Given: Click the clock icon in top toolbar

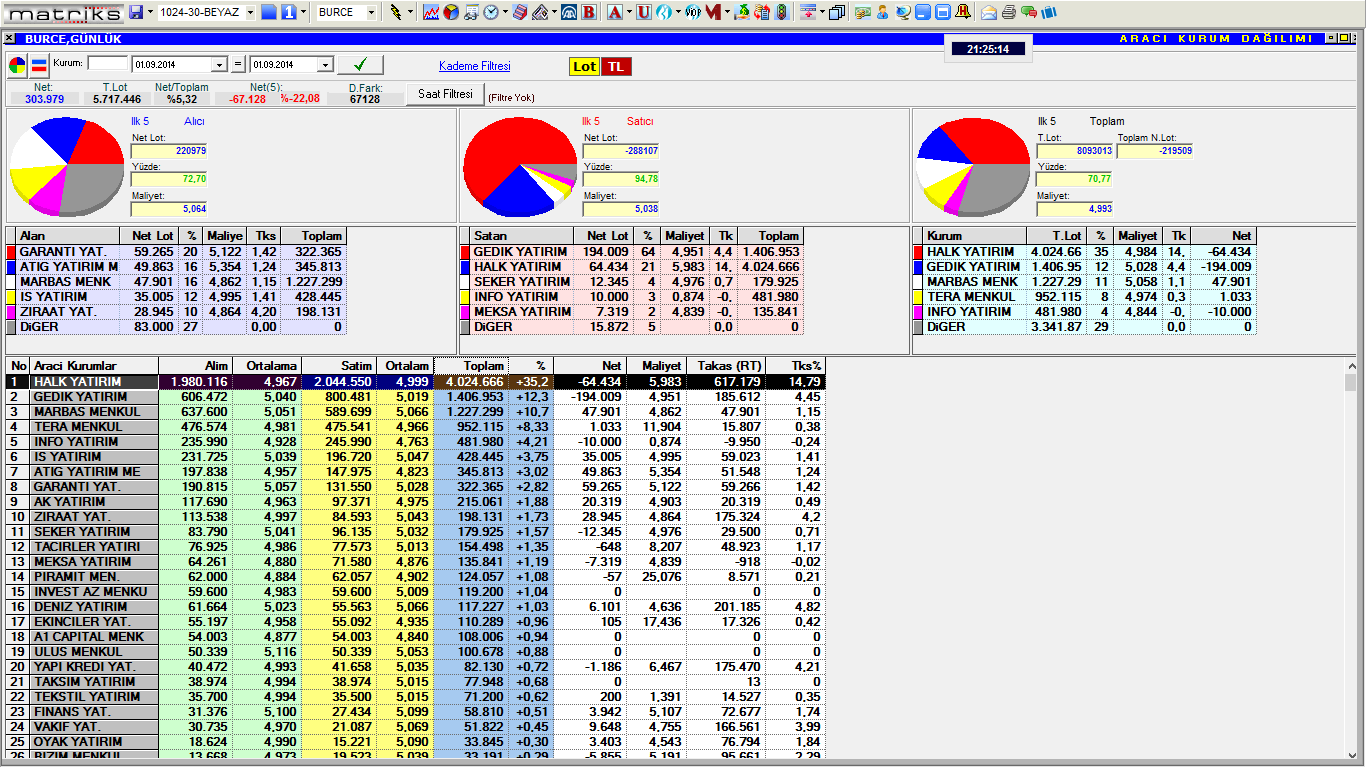Looking at the screenshot, I should coord(492,12).
